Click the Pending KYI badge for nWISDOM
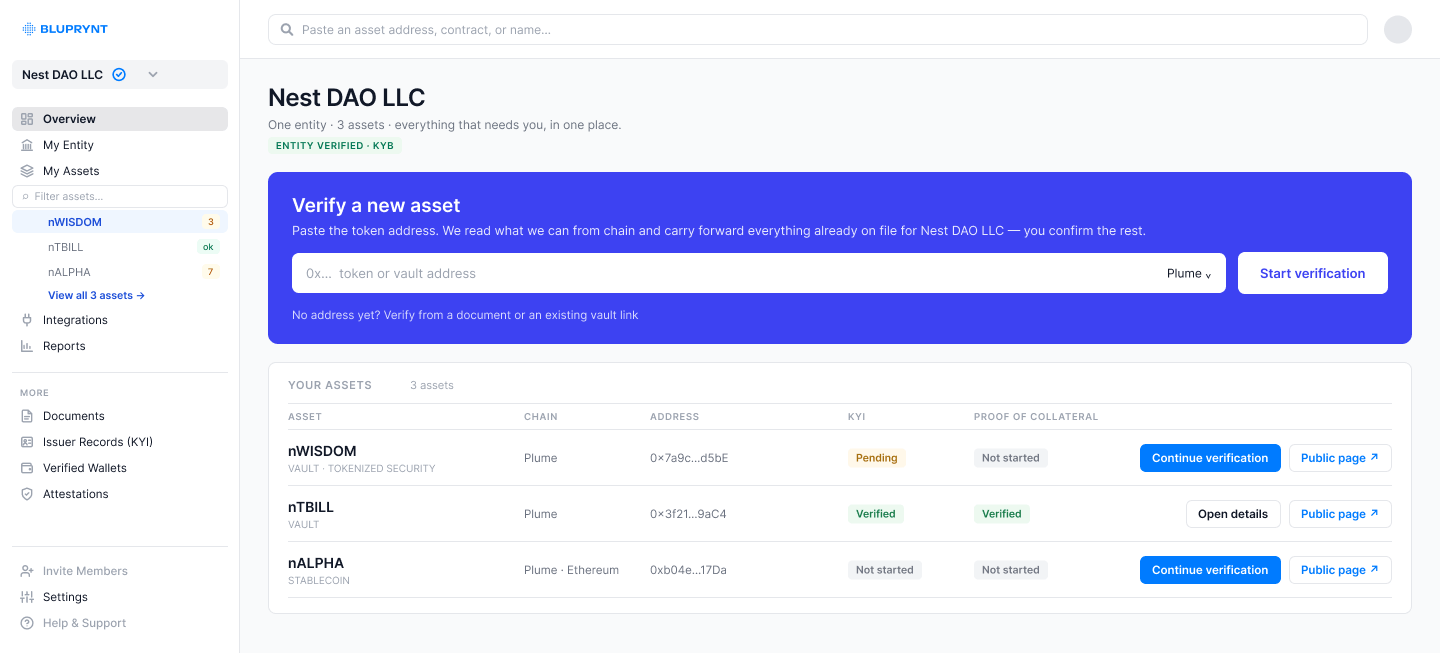Viewport: 1440px width, 653px height. [876, 458]
